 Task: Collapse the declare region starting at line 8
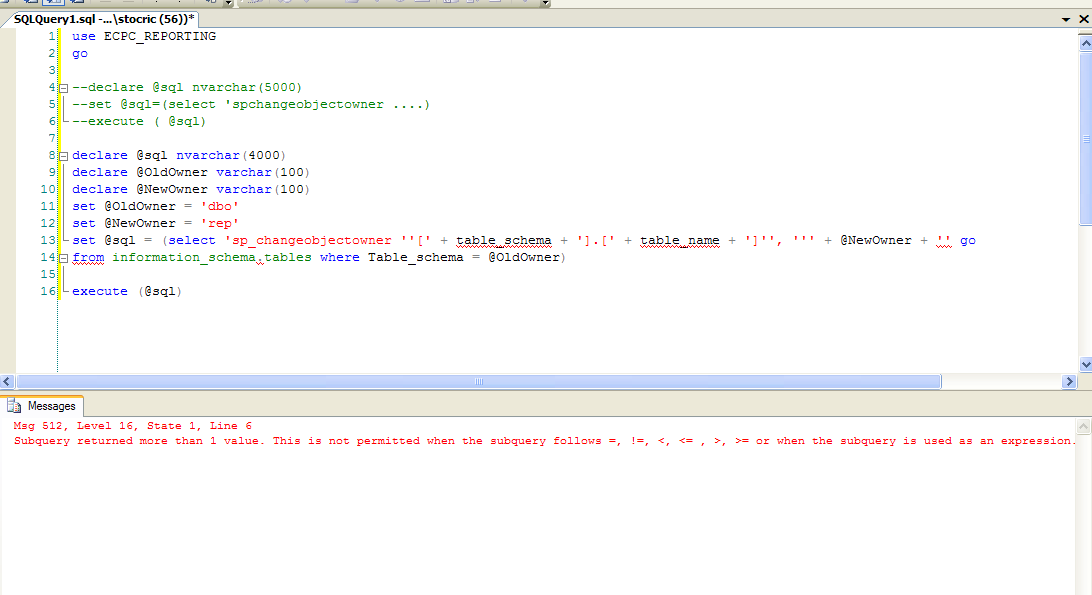pos(62,155)
